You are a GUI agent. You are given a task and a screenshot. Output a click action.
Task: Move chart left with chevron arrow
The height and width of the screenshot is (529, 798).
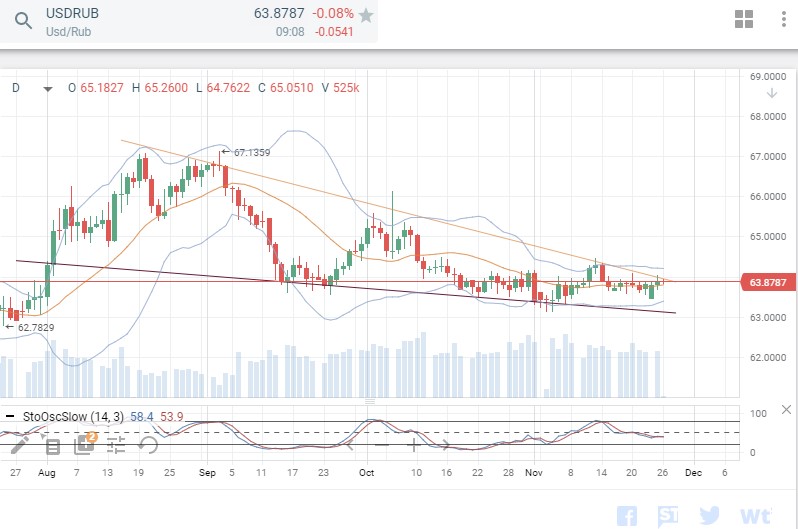(350, 445)
